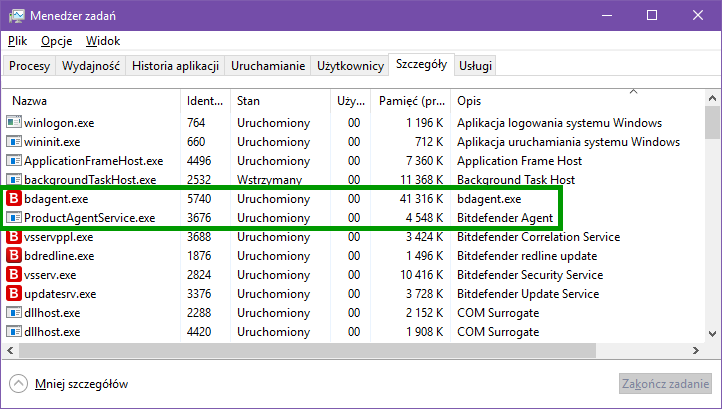Click the wininit.exe process icon
This screenshot has width=722, height=409.
pyautogui.click(x=14, y=141)
